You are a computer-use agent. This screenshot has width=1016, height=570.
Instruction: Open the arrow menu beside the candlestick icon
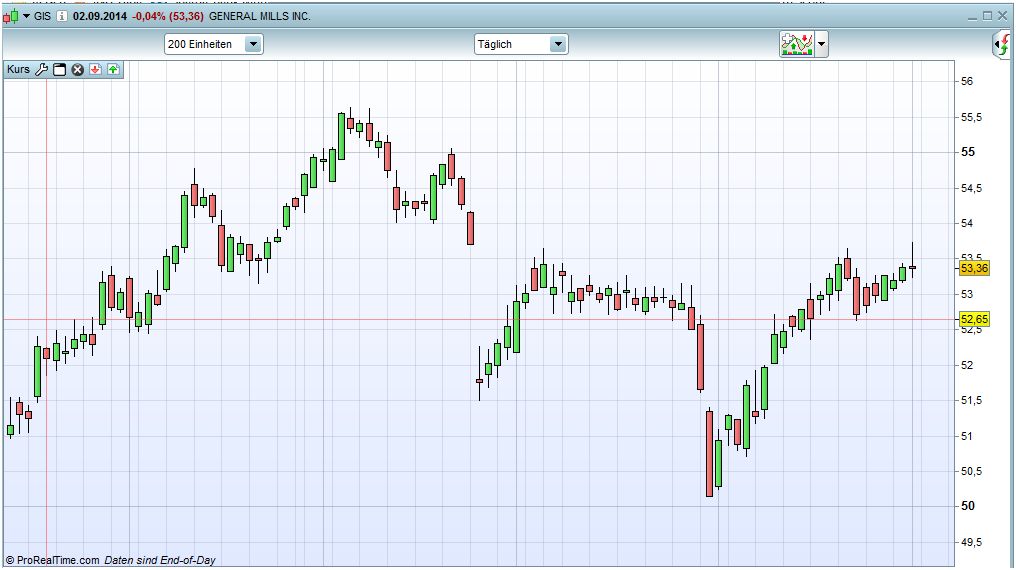(27, 17)
